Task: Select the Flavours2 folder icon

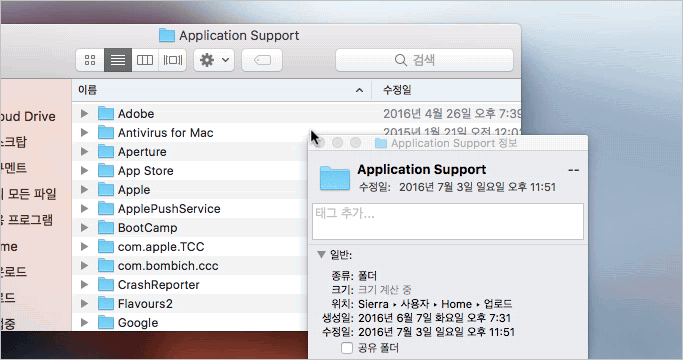Action: click(x=105, y=303)
